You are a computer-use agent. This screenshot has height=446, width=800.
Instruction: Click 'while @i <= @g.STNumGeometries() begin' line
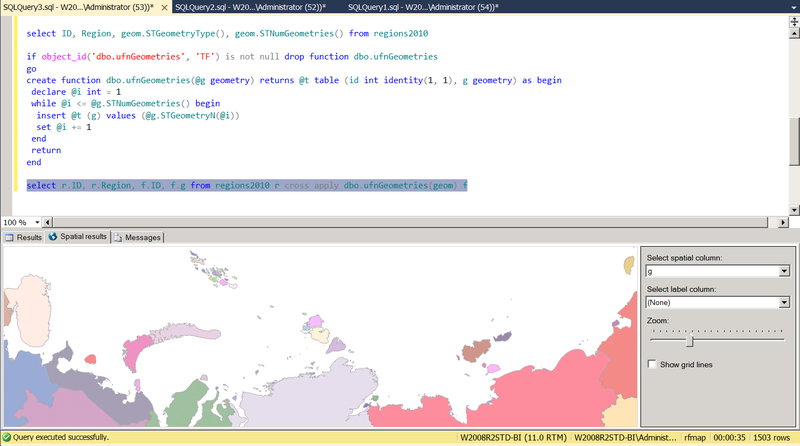[126, 104]
